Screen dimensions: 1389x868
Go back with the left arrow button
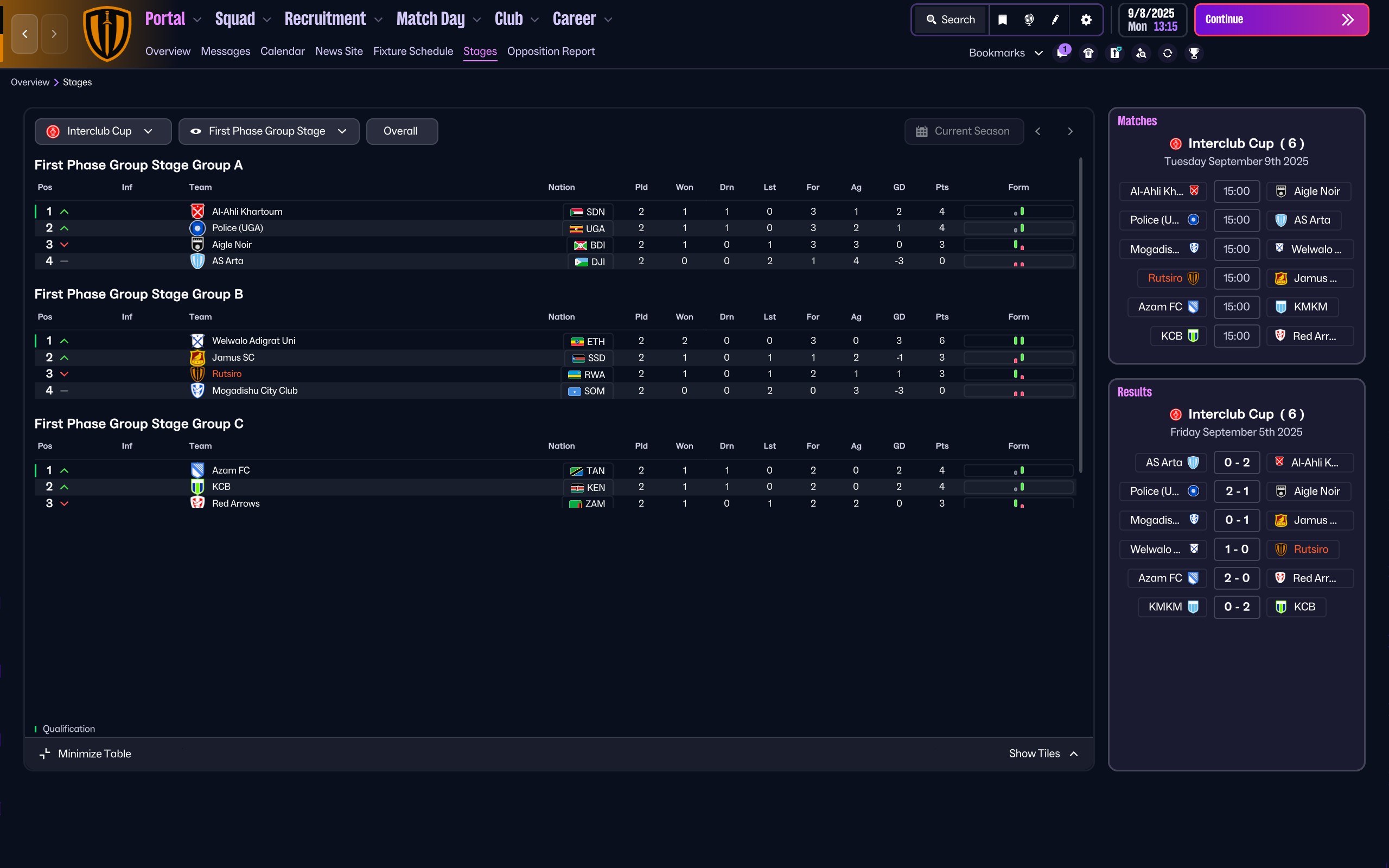click(x=24, y=34)
